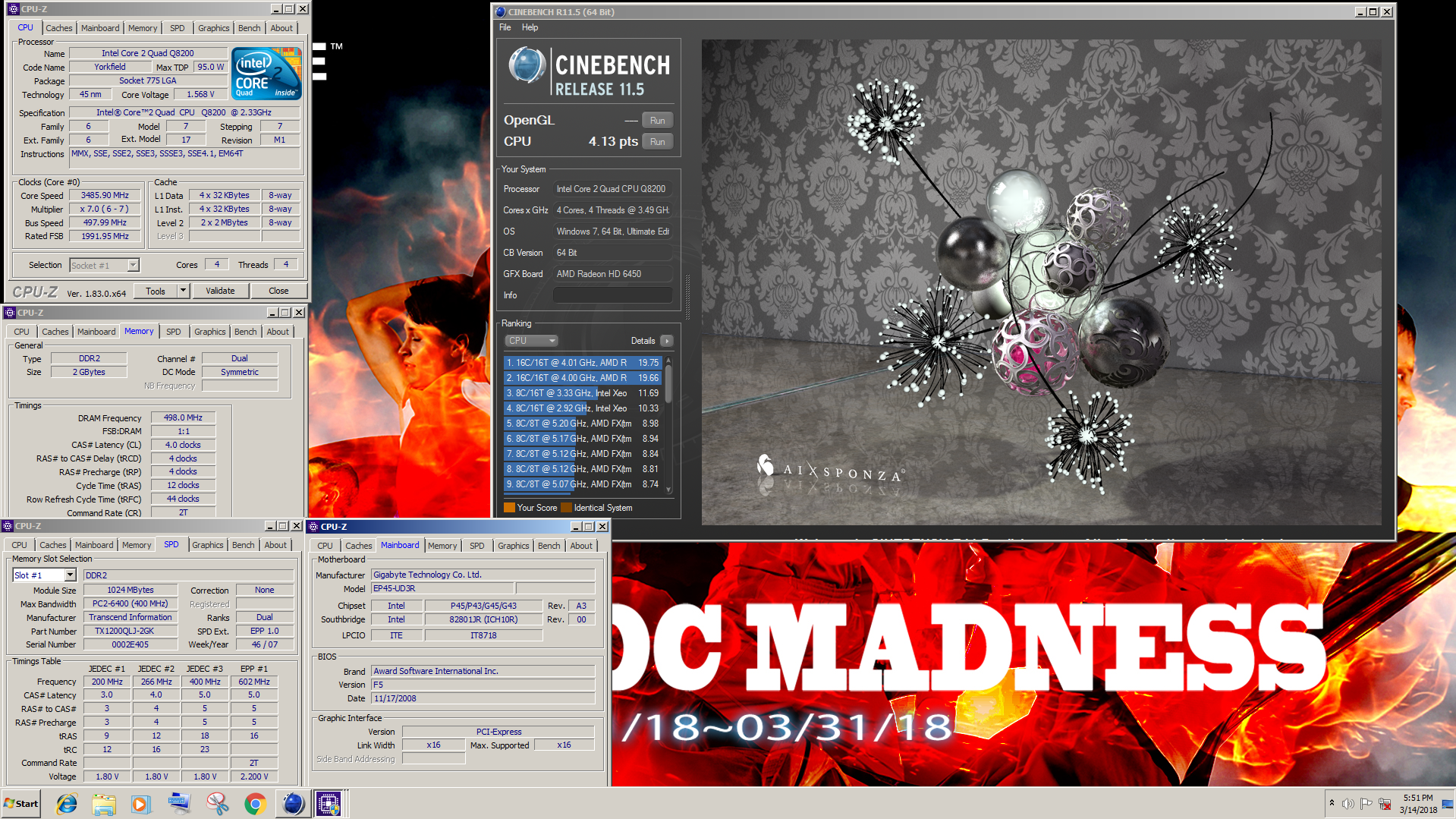
Task: Run the OpenGL benchmark
Action: coord(657,121)
